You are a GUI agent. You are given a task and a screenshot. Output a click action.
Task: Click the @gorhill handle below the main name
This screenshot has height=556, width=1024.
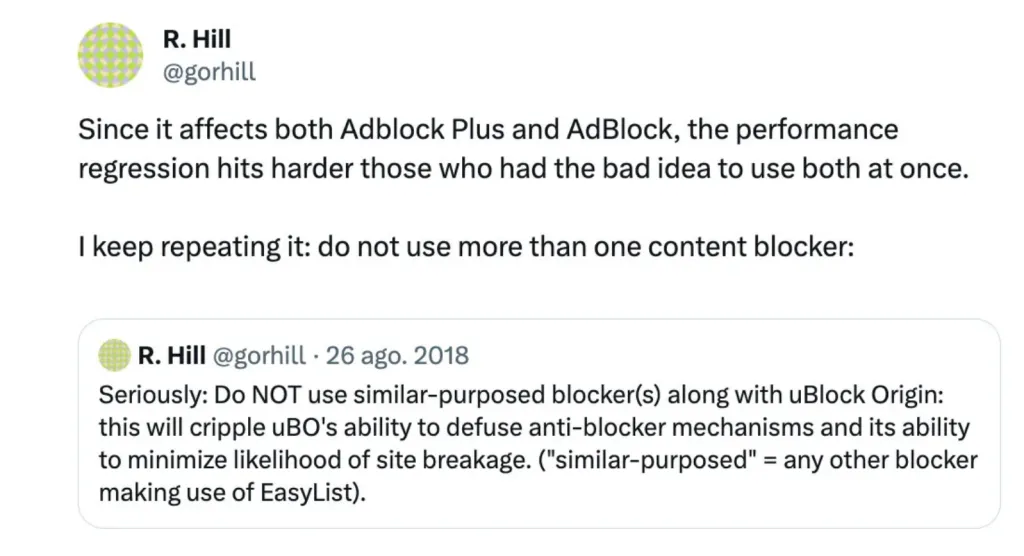pos(208,72)
